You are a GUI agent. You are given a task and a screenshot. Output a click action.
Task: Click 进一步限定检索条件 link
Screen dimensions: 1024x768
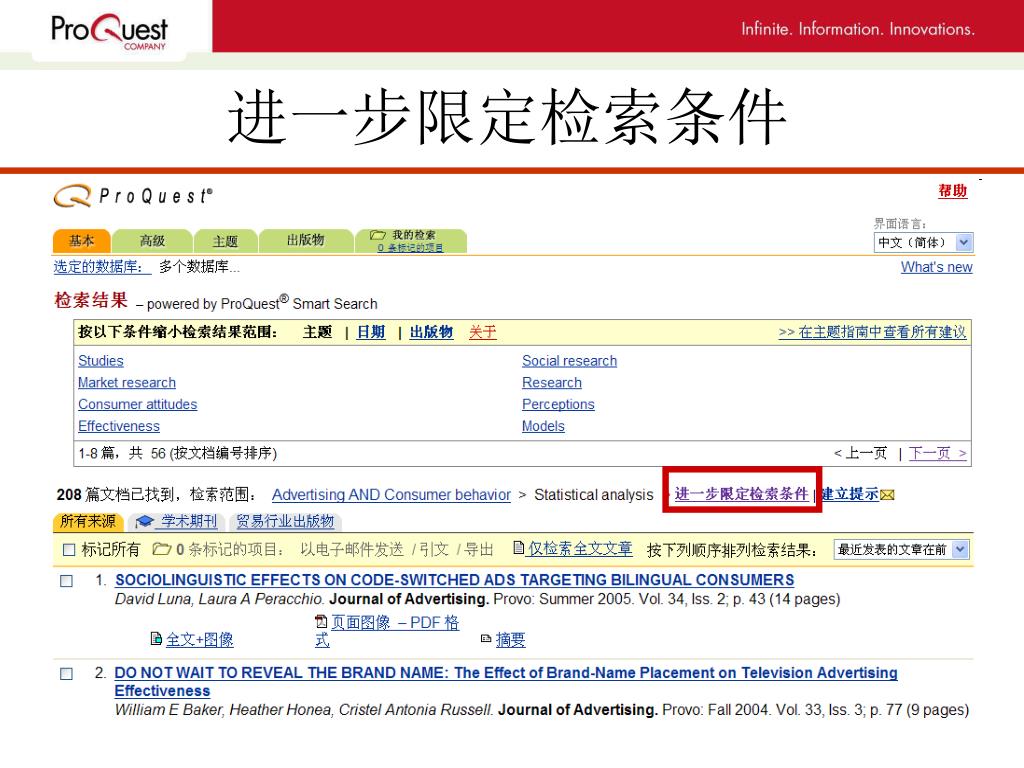741,494
